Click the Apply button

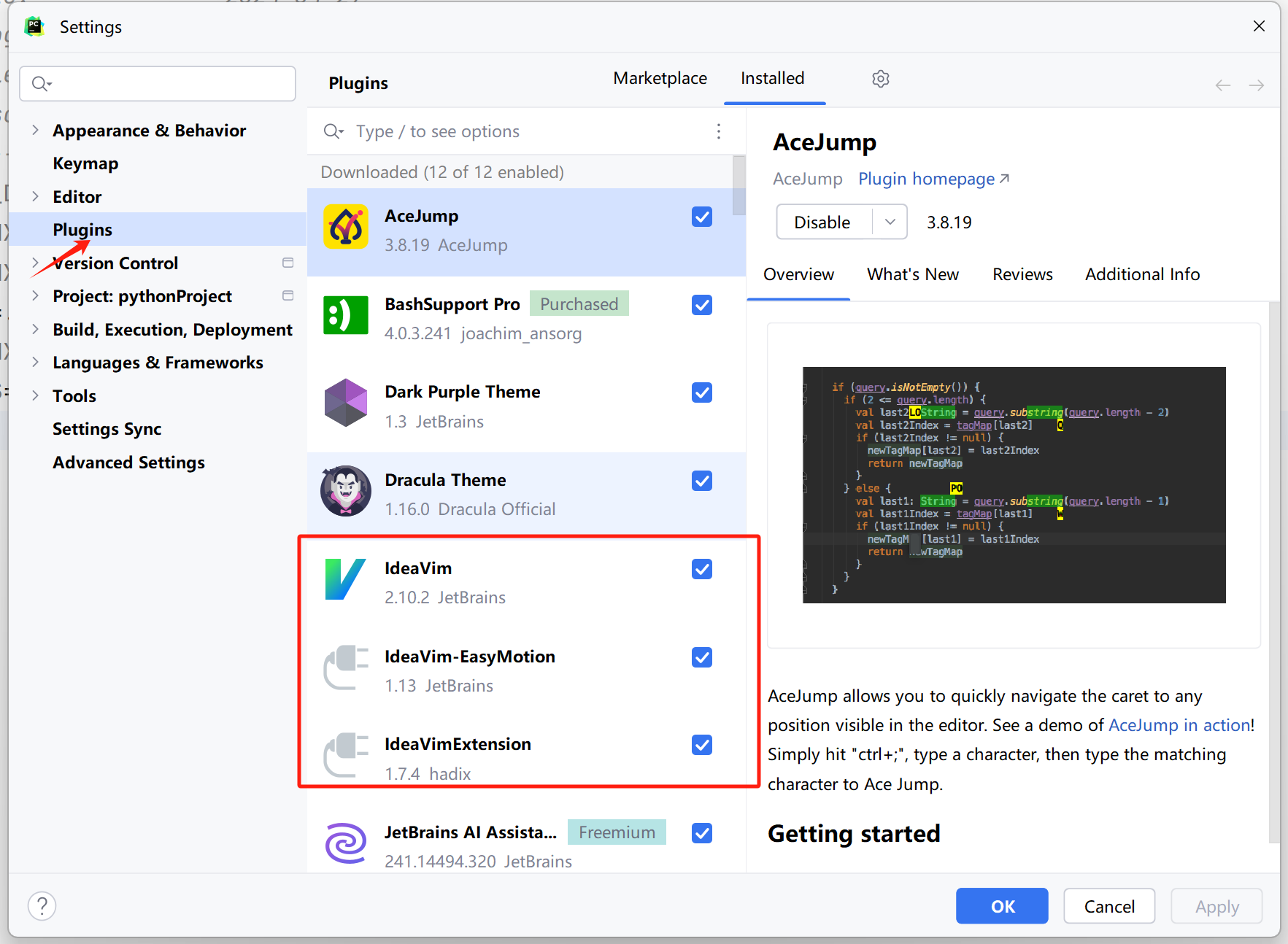click(1216, 906)
